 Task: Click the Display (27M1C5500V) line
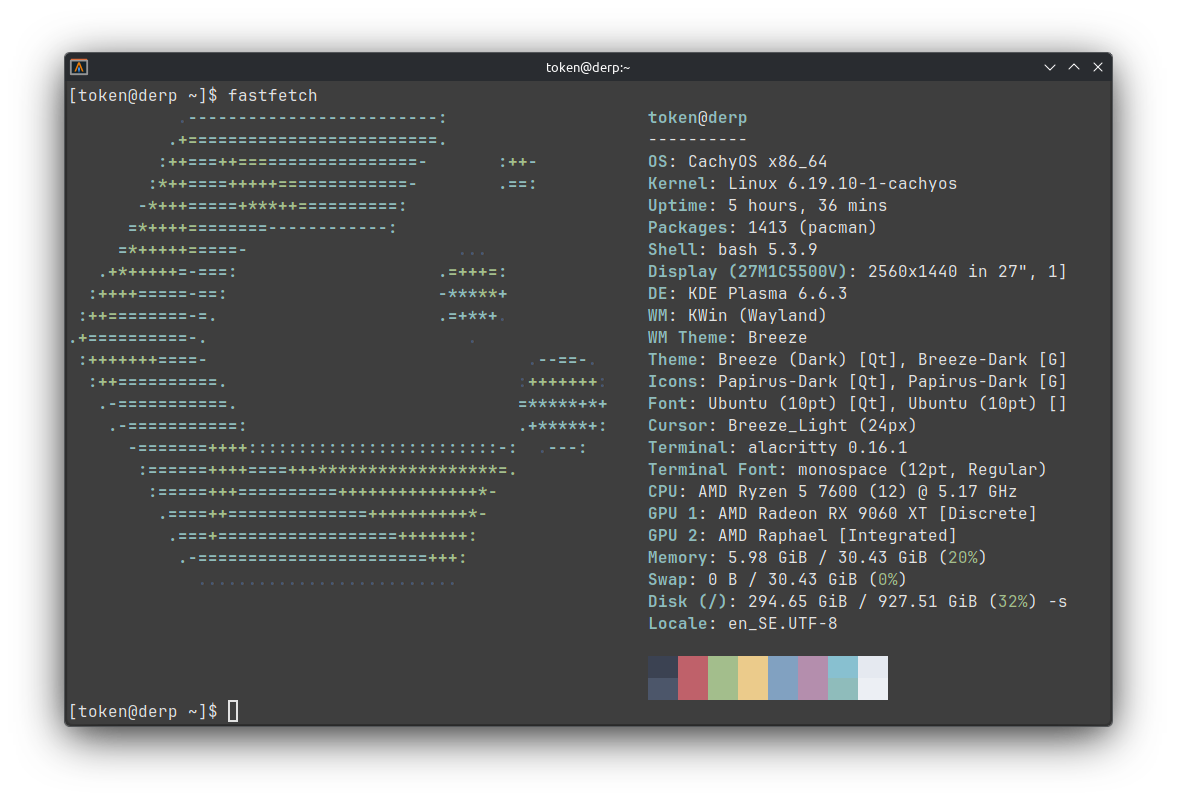[857, 272]
